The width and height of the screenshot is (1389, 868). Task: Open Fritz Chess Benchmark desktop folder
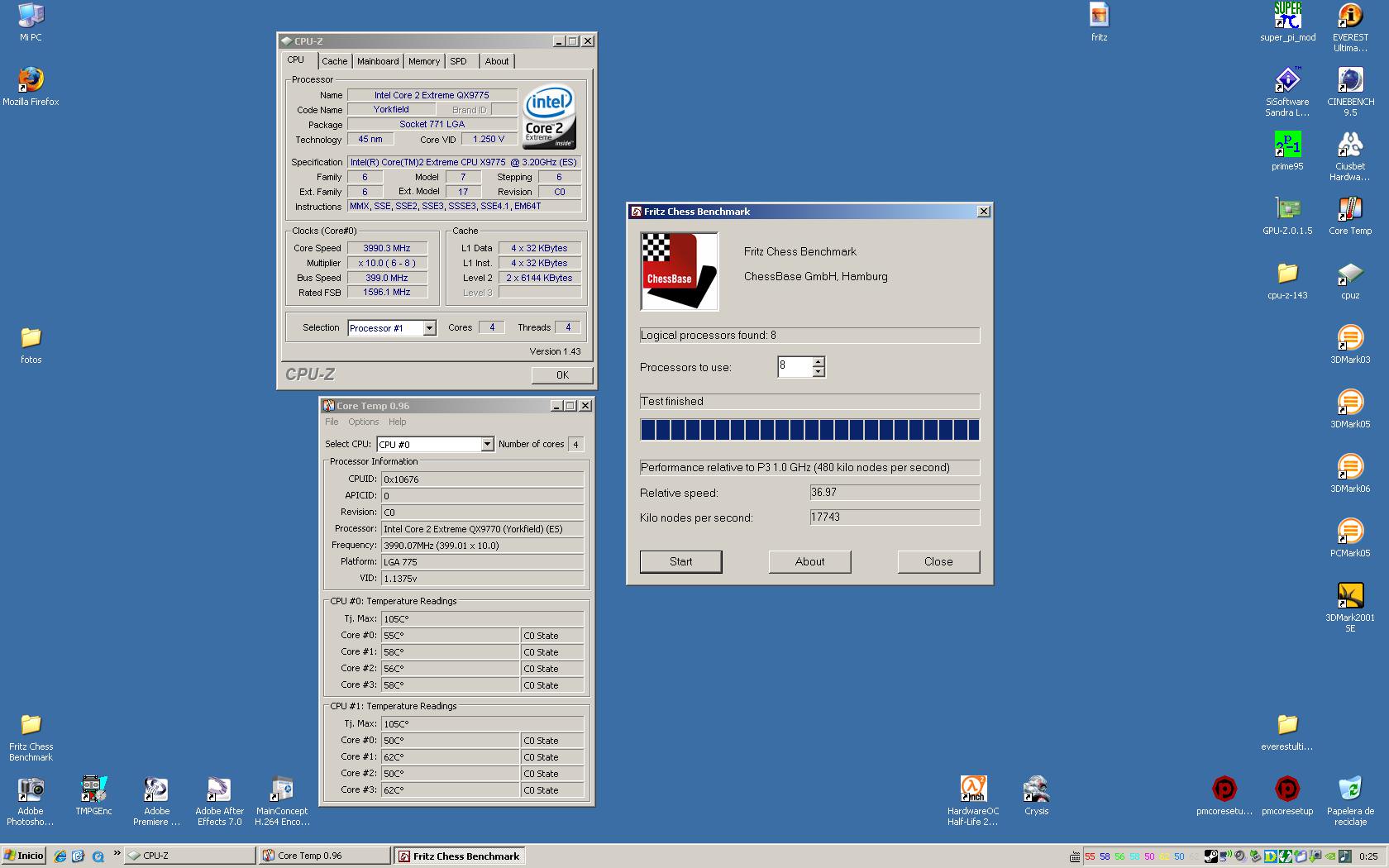31,737
